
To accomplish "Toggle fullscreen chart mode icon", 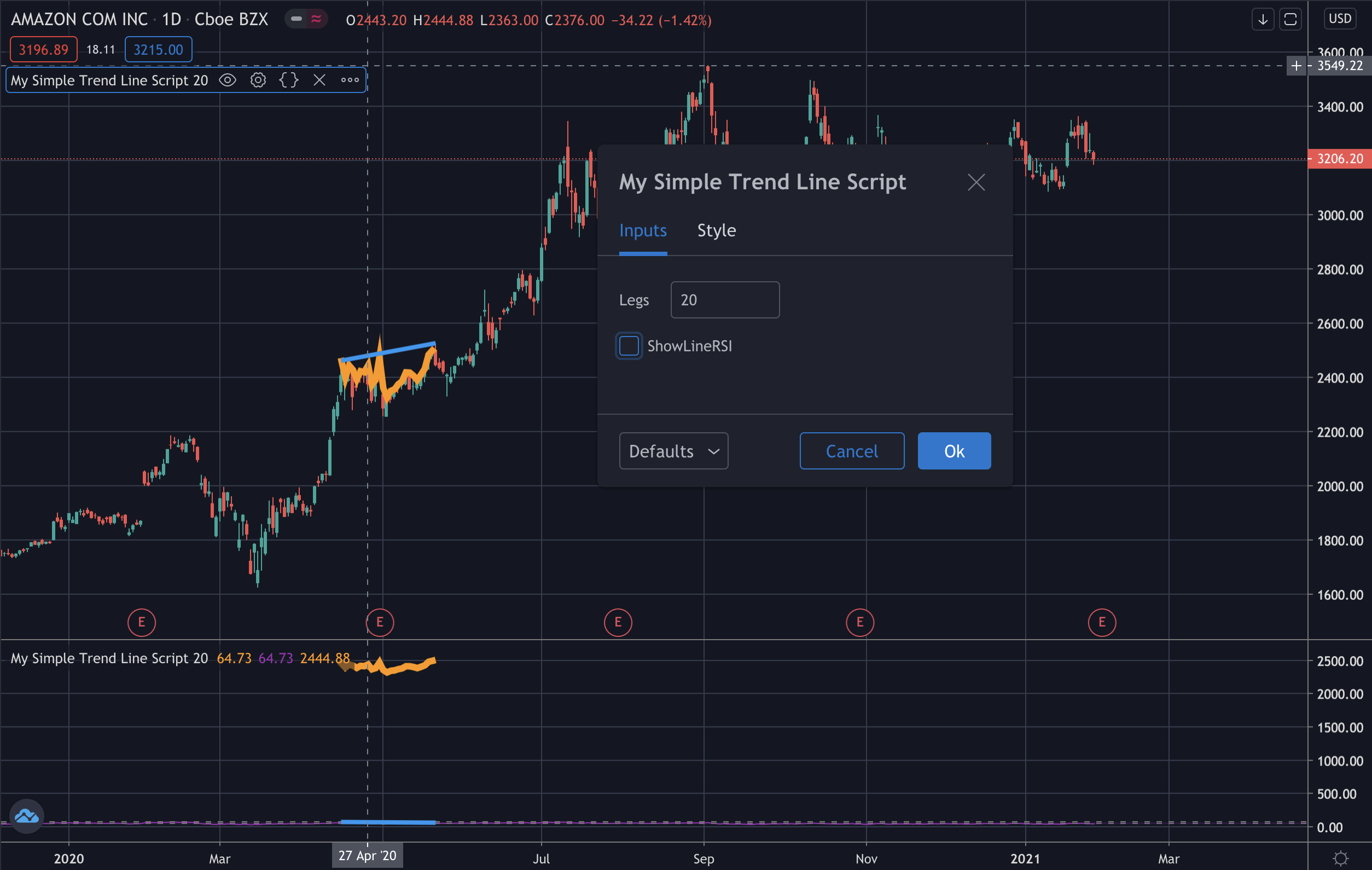I will (x=1290, y=19).
